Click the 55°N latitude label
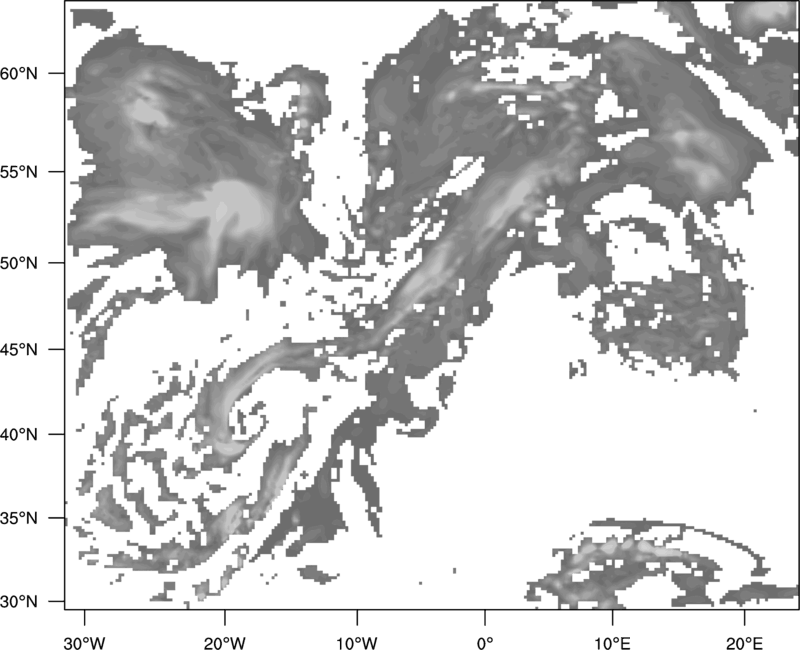The width and height of the screenshot is (800, 650). (19, 172)
